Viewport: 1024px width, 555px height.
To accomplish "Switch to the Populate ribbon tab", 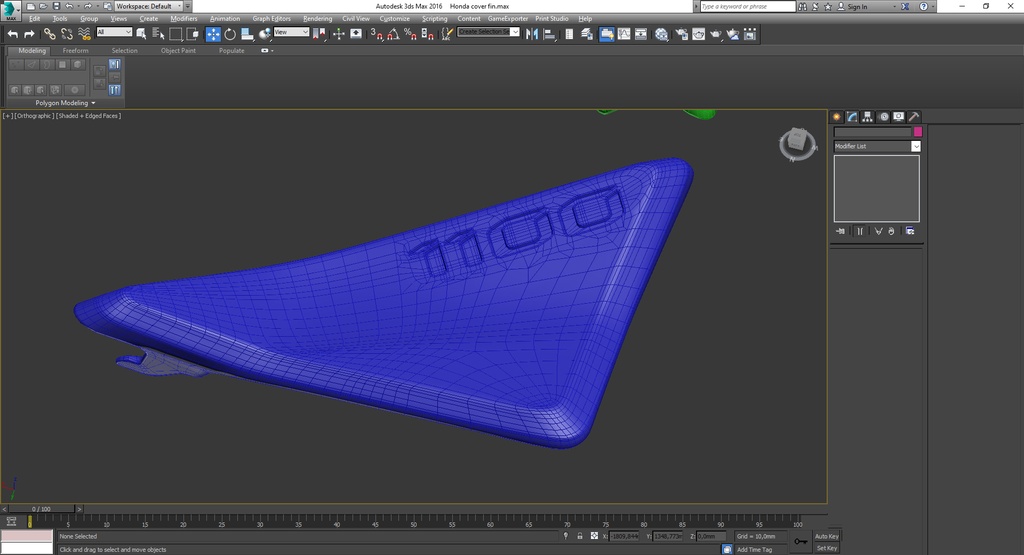I will [232, 50].
